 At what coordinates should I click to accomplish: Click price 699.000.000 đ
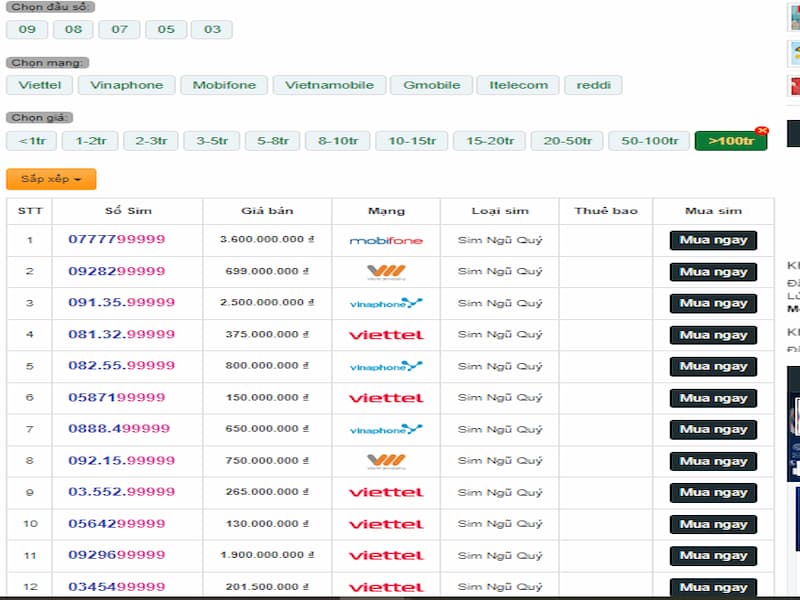(x=267, y=271)
